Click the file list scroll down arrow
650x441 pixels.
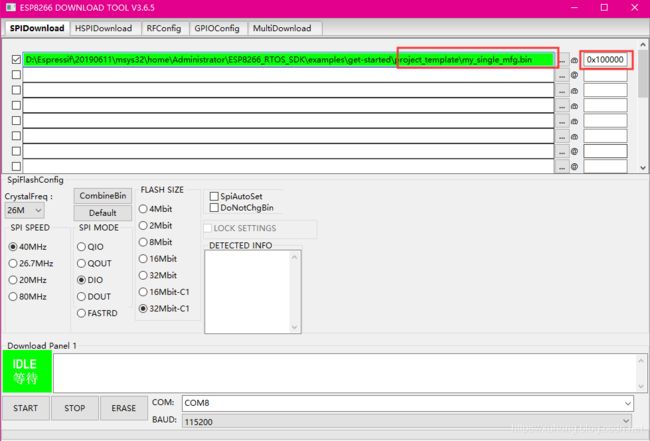tap(643, 167)
